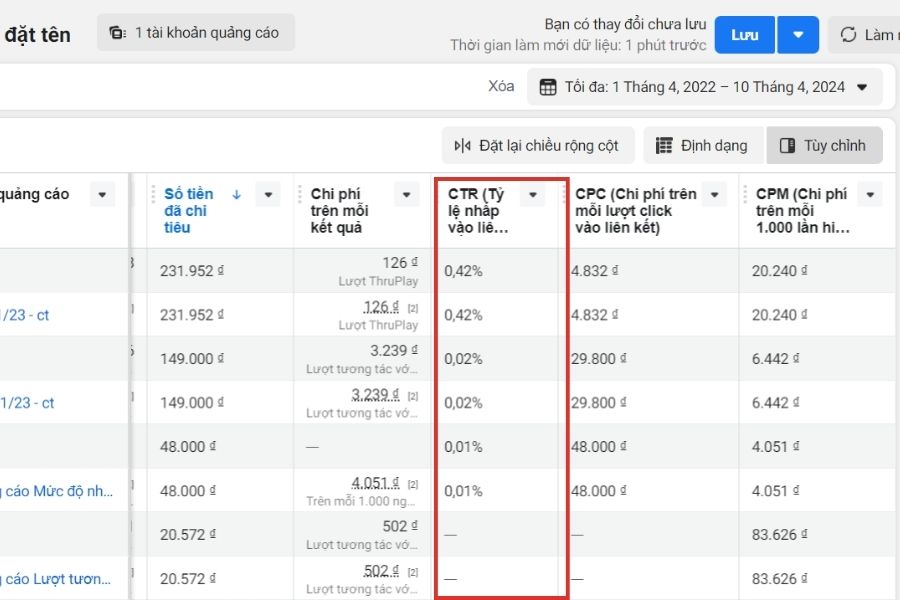This screenshot has height=600, width=900.
Task: Click the drag handle of Số tiền column
Action: 153,195
